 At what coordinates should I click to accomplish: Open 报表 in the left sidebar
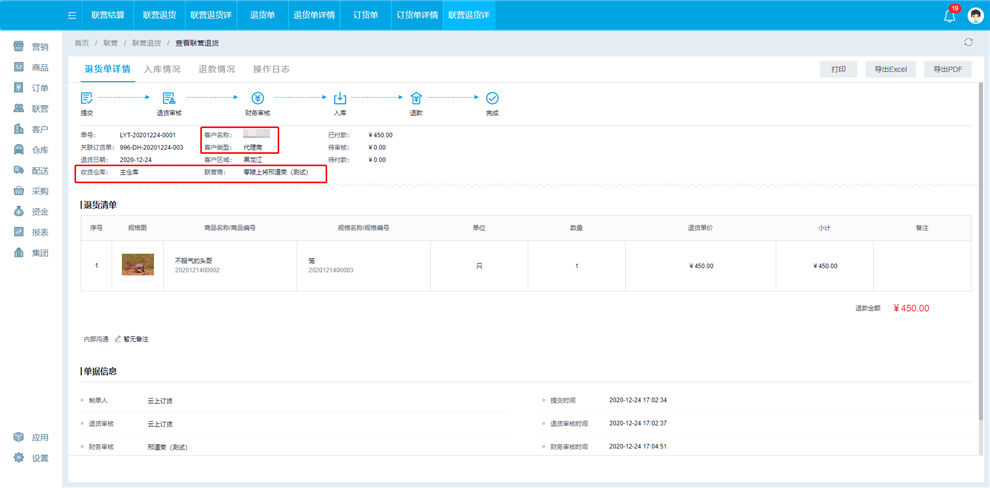click(x=31, y=232)
